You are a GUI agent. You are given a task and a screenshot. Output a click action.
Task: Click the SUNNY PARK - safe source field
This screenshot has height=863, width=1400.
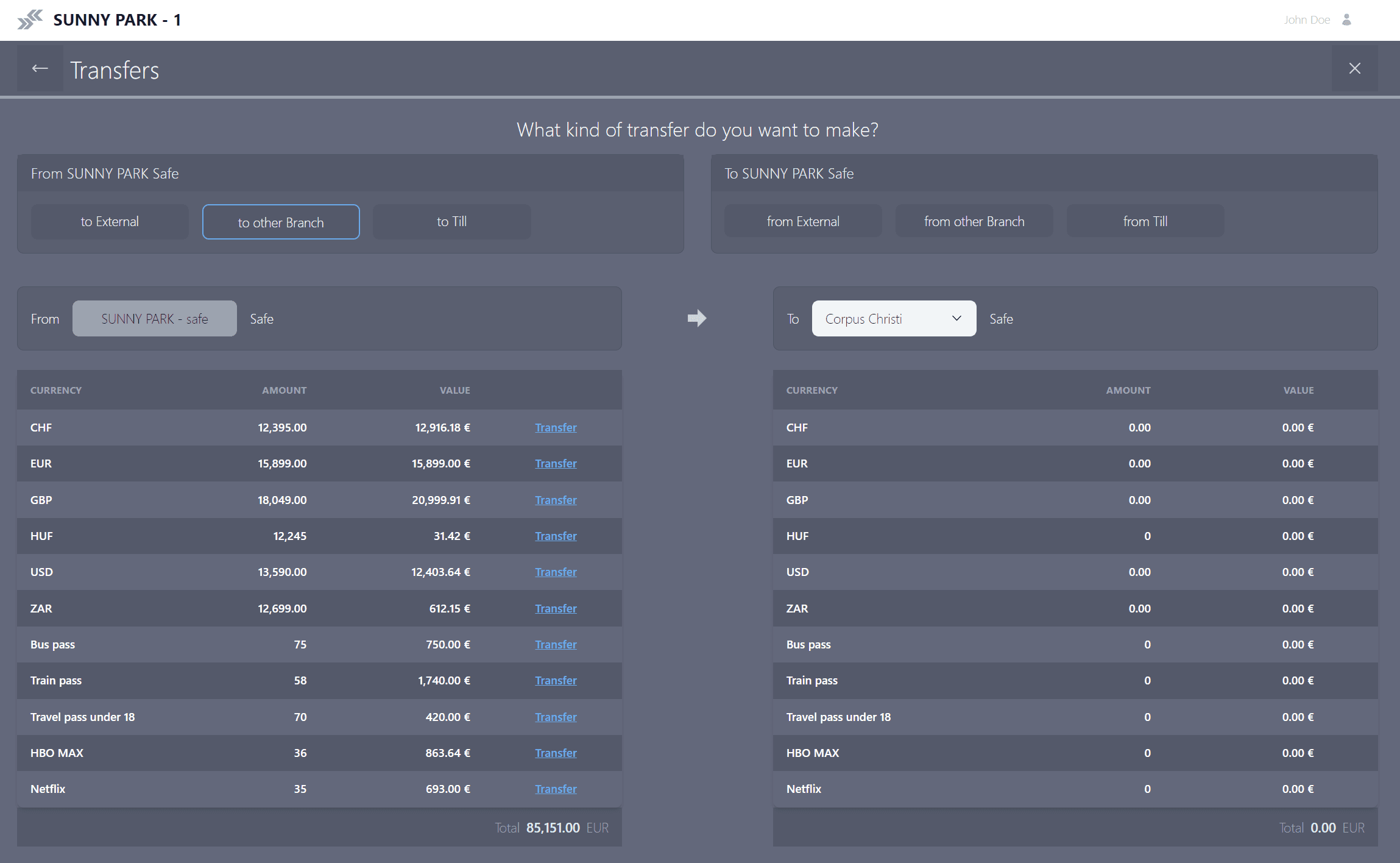coord(155,318)
